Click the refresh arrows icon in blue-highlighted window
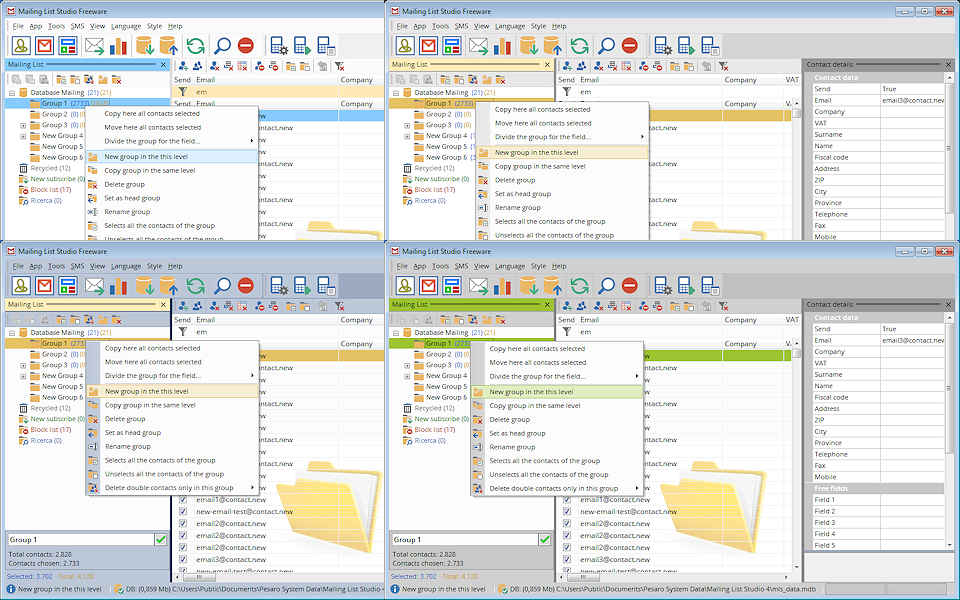 coord(195,46)
